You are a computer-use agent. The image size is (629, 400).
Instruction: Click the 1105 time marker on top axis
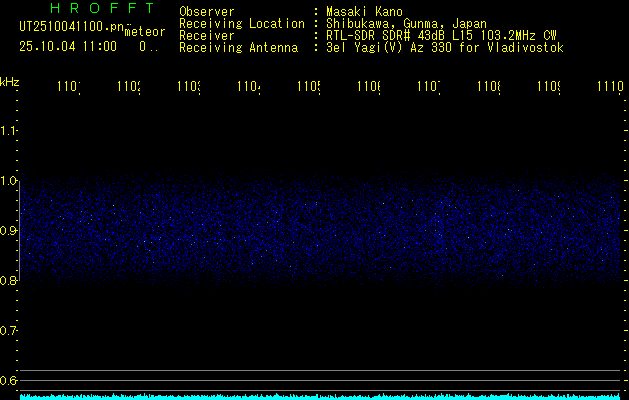pos(308,88)
